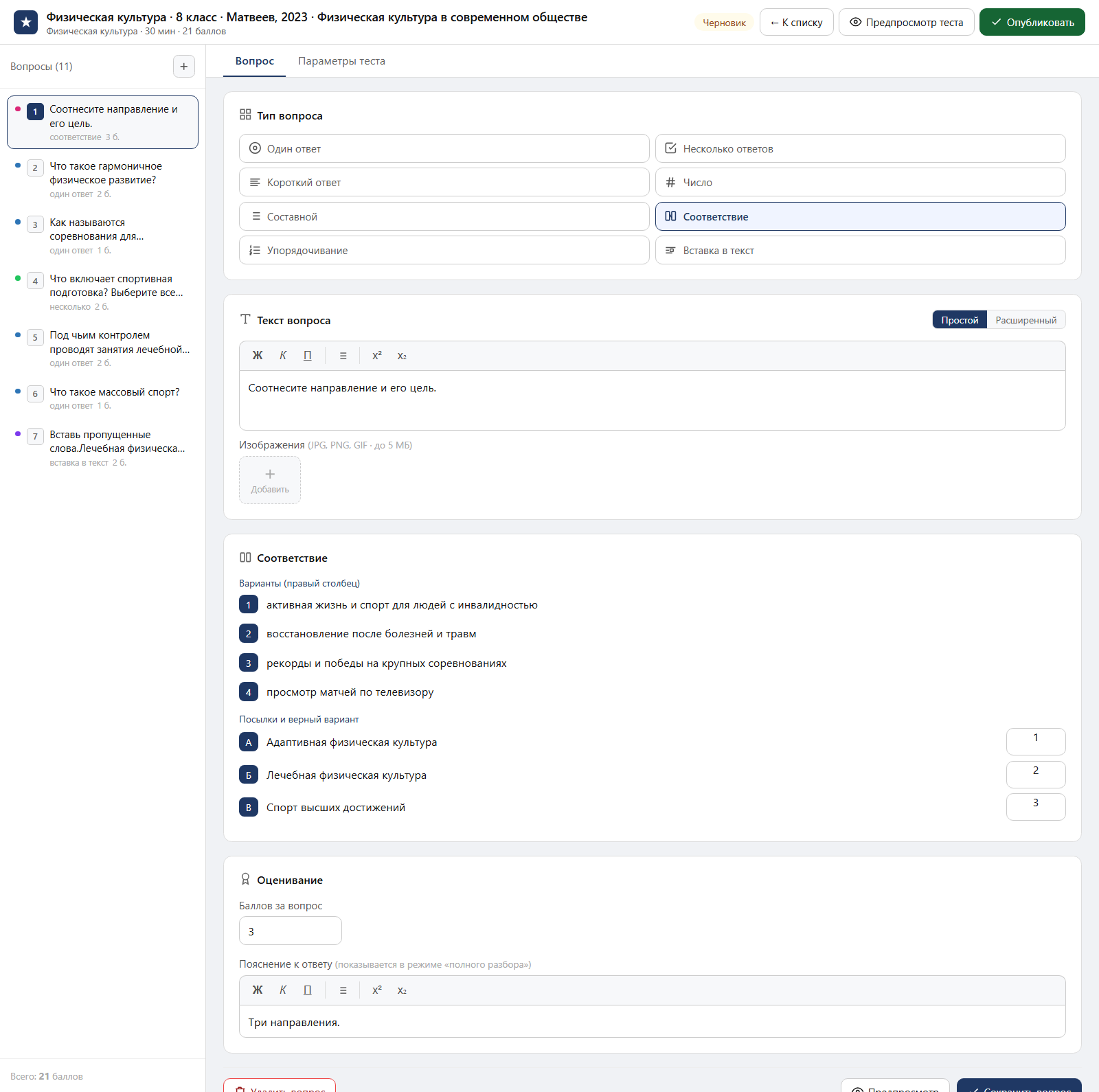Screen dimensions: 1099x1092
Task: Open the Параметры теста tab
Action: pyautogui.click(x=341, y=61)
